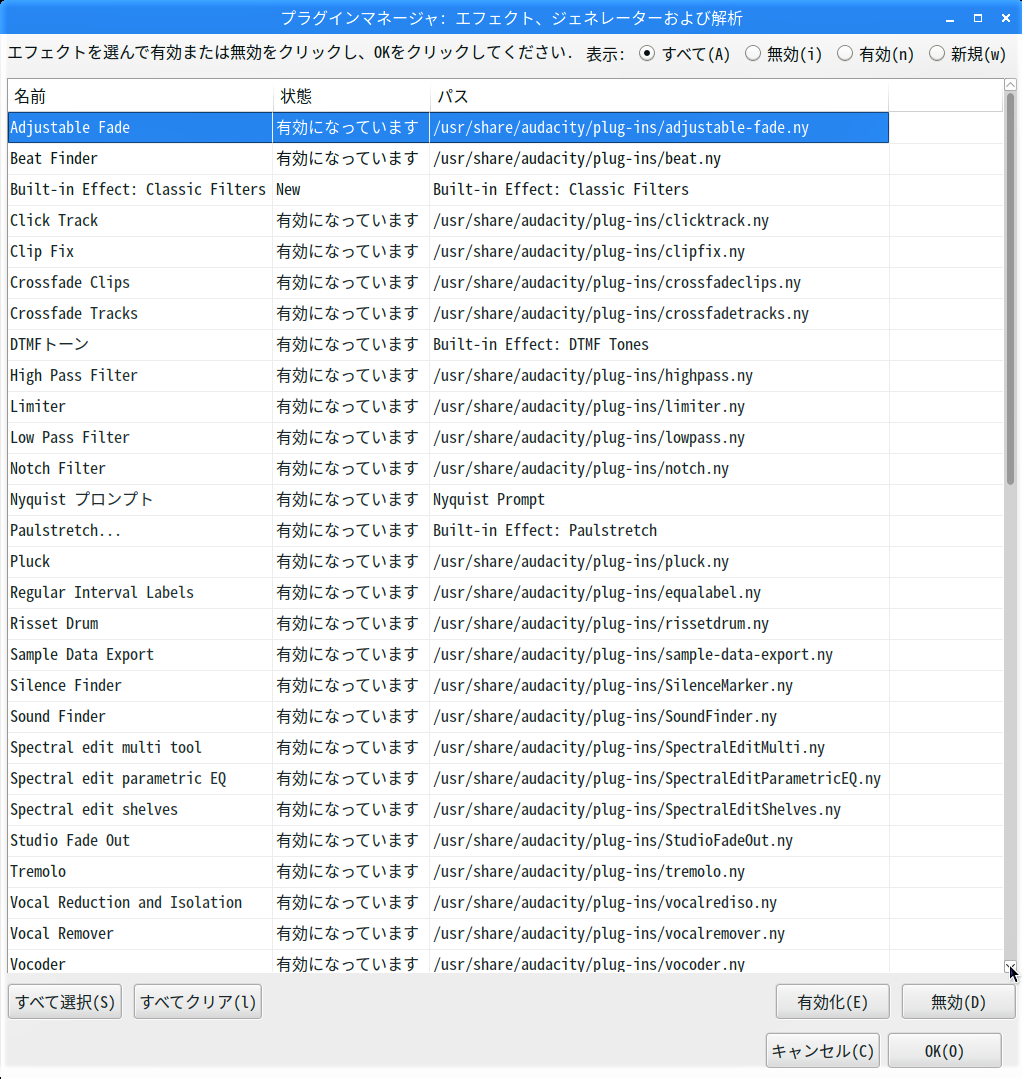Click the scrollbar up arrow
The width and height of the screenshot is (1022, 1079).
coord(1010,85)
